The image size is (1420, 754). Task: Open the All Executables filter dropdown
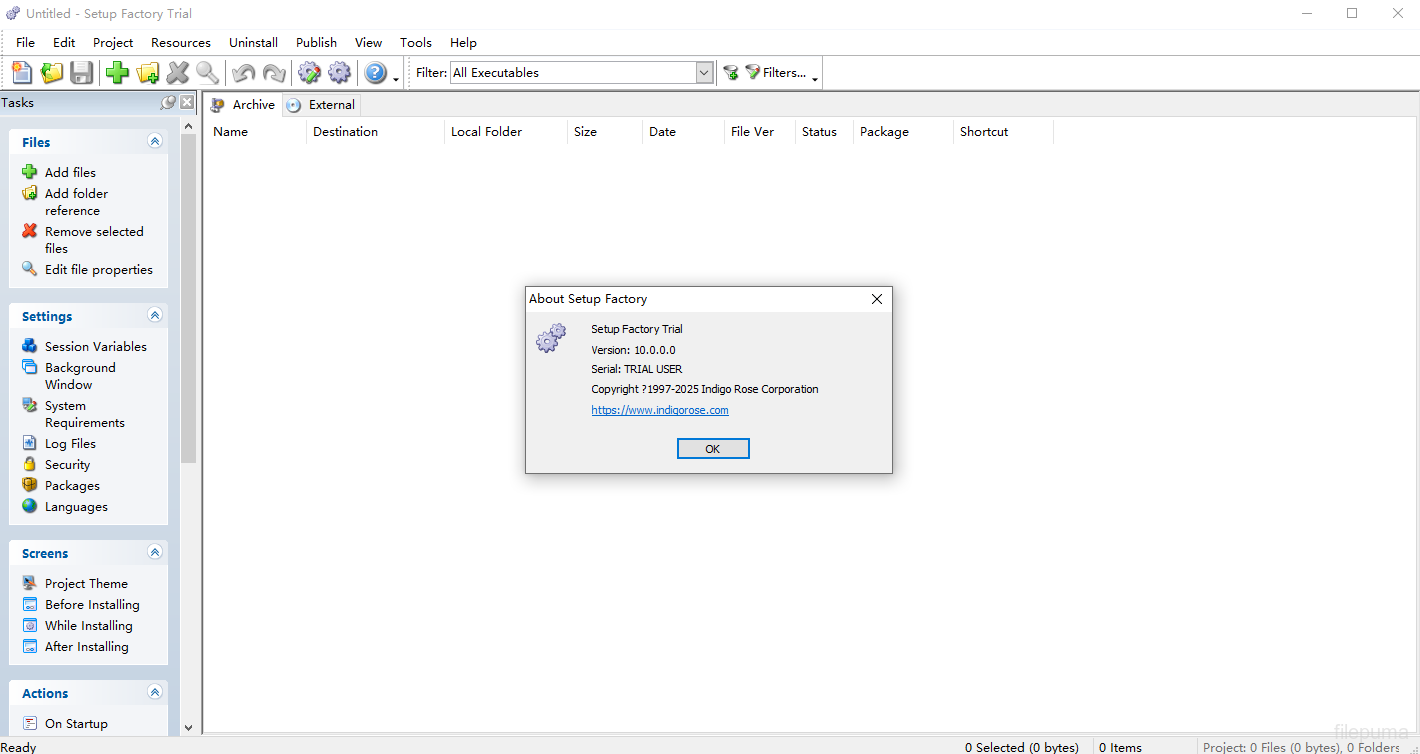tap(703, 72)
